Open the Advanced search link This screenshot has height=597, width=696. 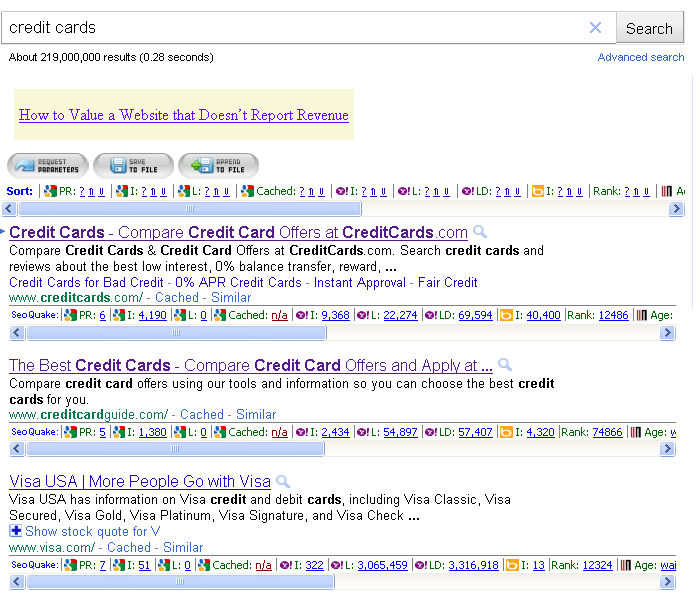[641, 57]
